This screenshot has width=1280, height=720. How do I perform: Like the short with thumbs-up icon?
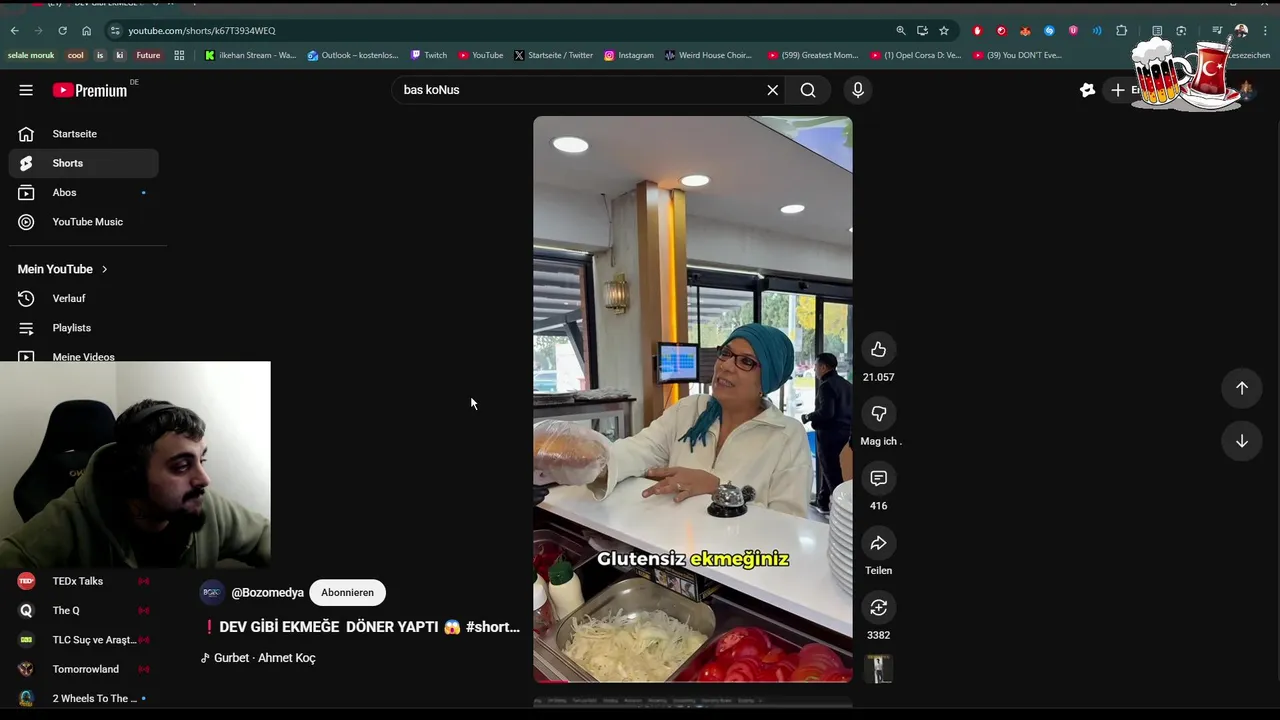[878, 349]
